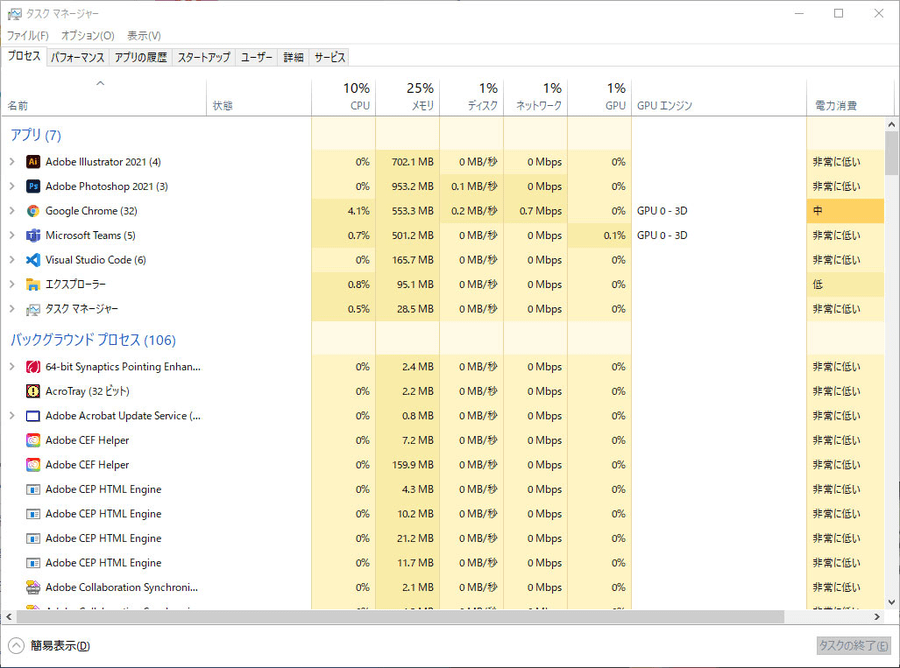The width and height of the screenshot is (900, 668).
Task: Sort processes by the 名前 column header
Action: [x=104, y=97]
